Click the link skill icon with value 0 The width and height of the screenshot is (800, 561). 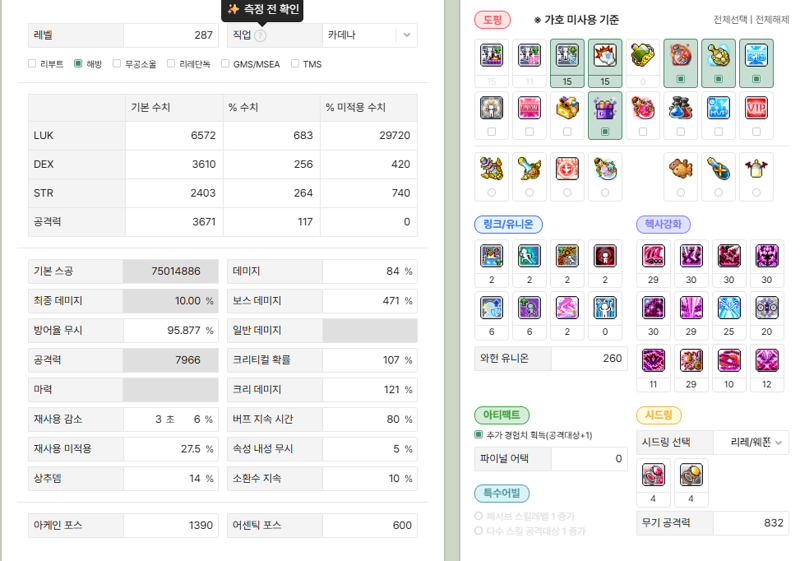click(x=605, y=308)
